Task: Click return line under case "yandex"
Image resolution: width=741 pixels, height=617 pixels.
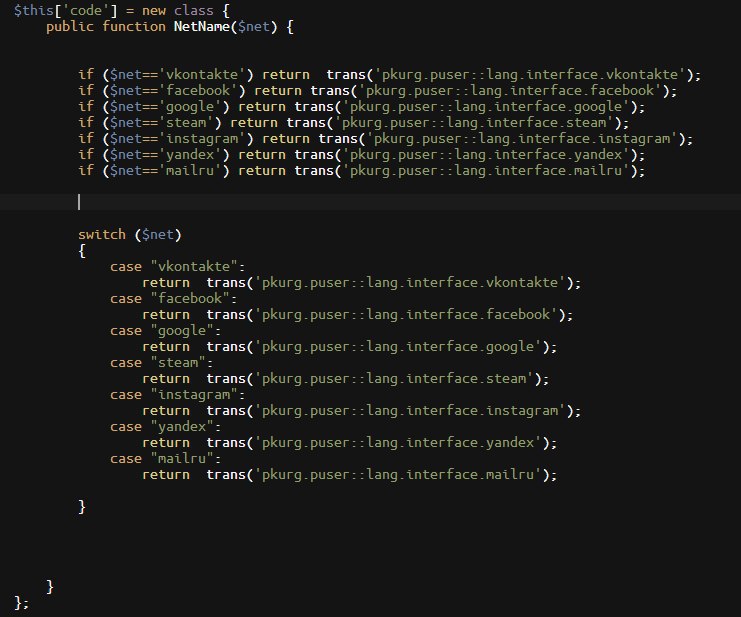Action: [x=350, y=443]
